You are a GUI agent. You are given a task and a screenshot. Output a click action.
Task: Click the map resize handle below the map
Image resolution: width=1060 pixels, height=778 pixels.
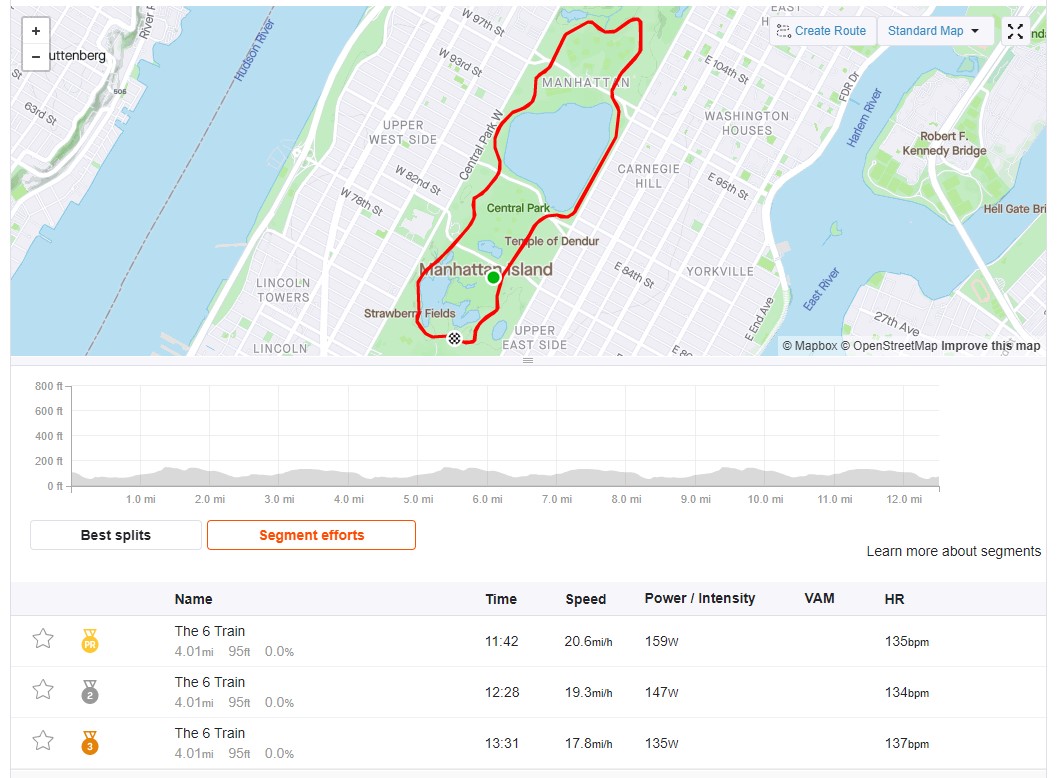pyautogui.click(x=528, y=361)
